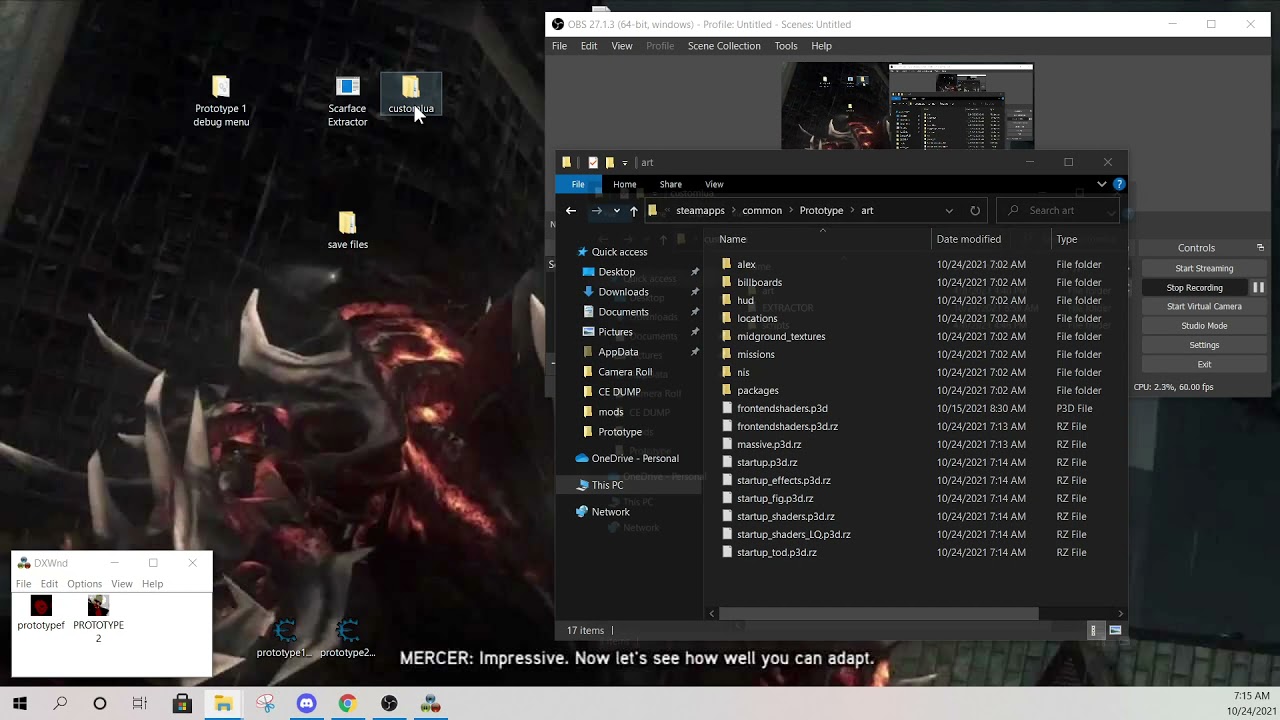Open OBS Settings from the Controls dock
Screen dimensions: 1280x720
pyautogui.click(x=1204, y=345)
